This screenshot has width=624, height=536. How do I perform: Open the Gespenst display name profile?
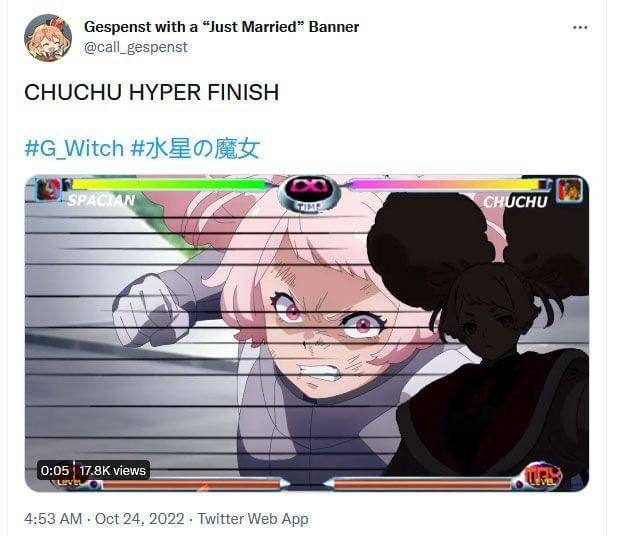222,27
